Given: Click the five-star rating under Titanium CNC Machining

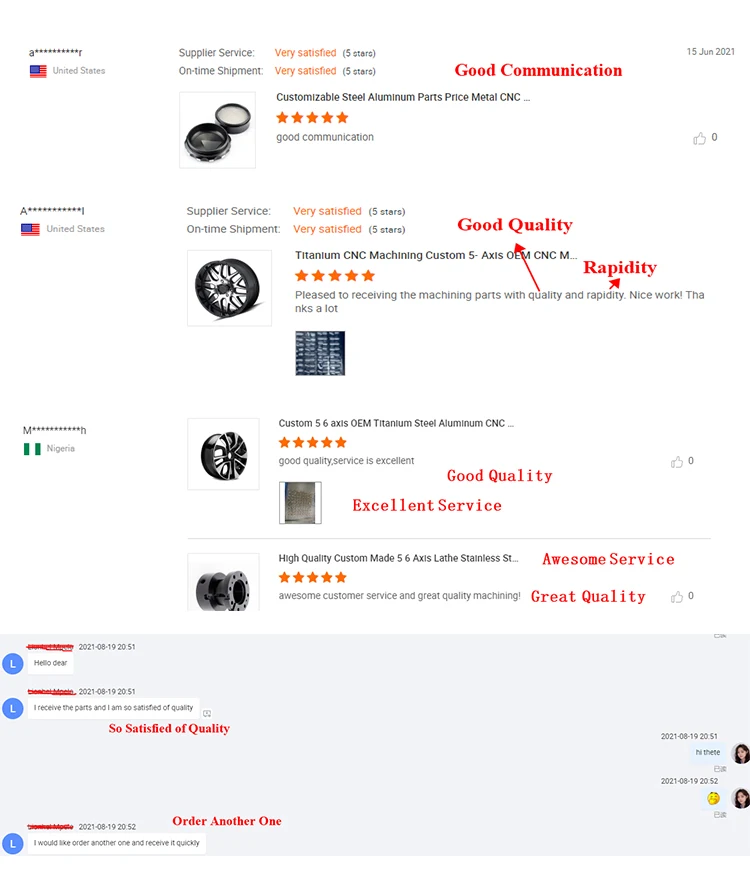Looking at the screenshot, I should click(335, 276).
